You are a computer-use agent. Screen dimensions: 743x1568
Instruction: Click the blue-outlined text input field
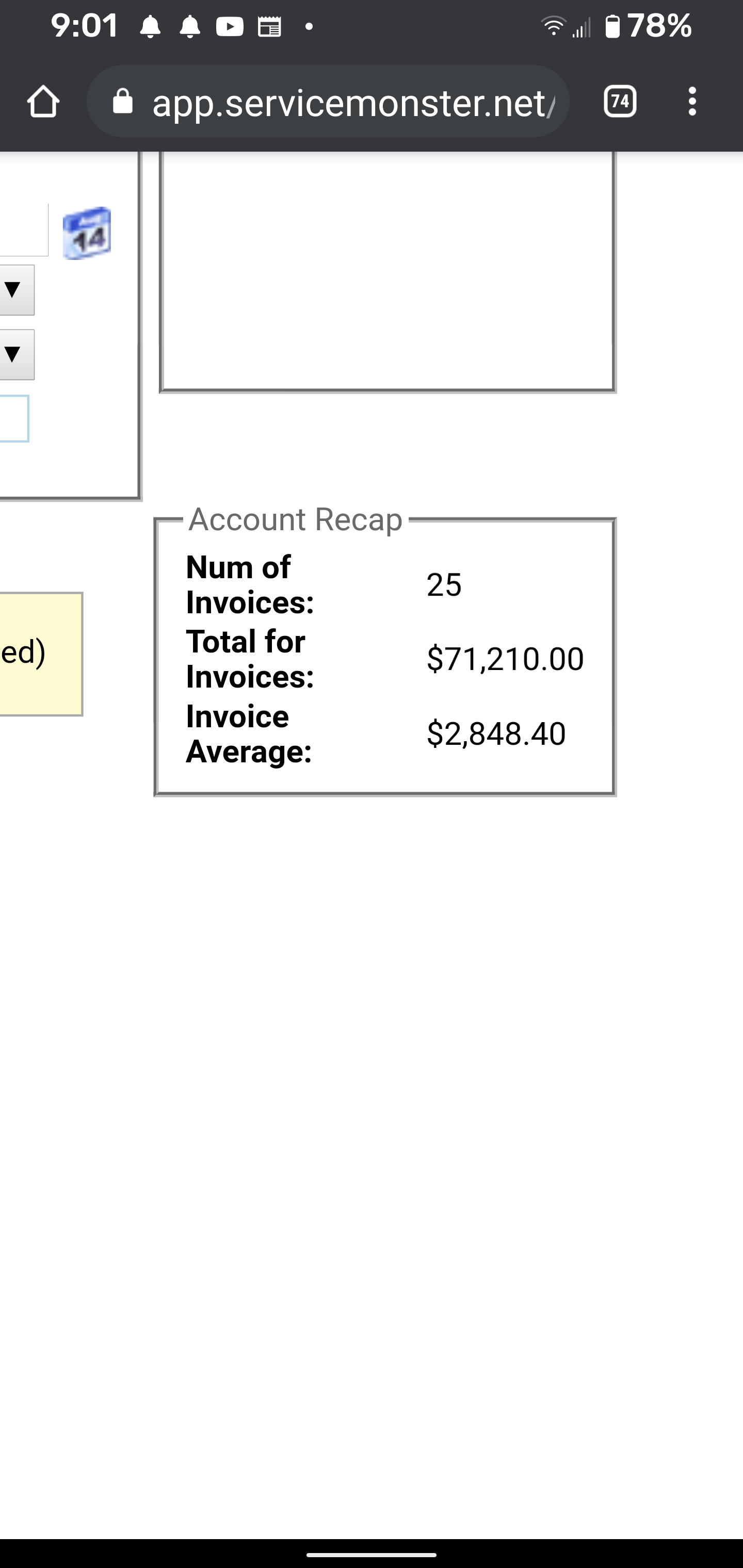tap(12, 419)
